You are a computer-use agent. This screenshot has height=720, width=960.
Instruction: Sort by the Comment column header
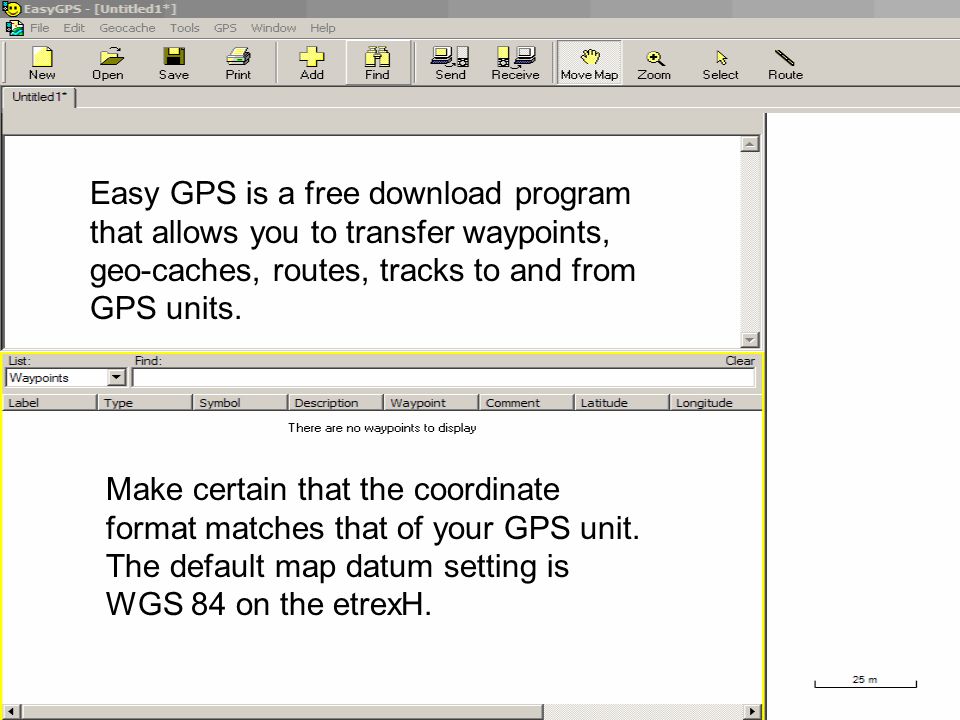[527, 403]
